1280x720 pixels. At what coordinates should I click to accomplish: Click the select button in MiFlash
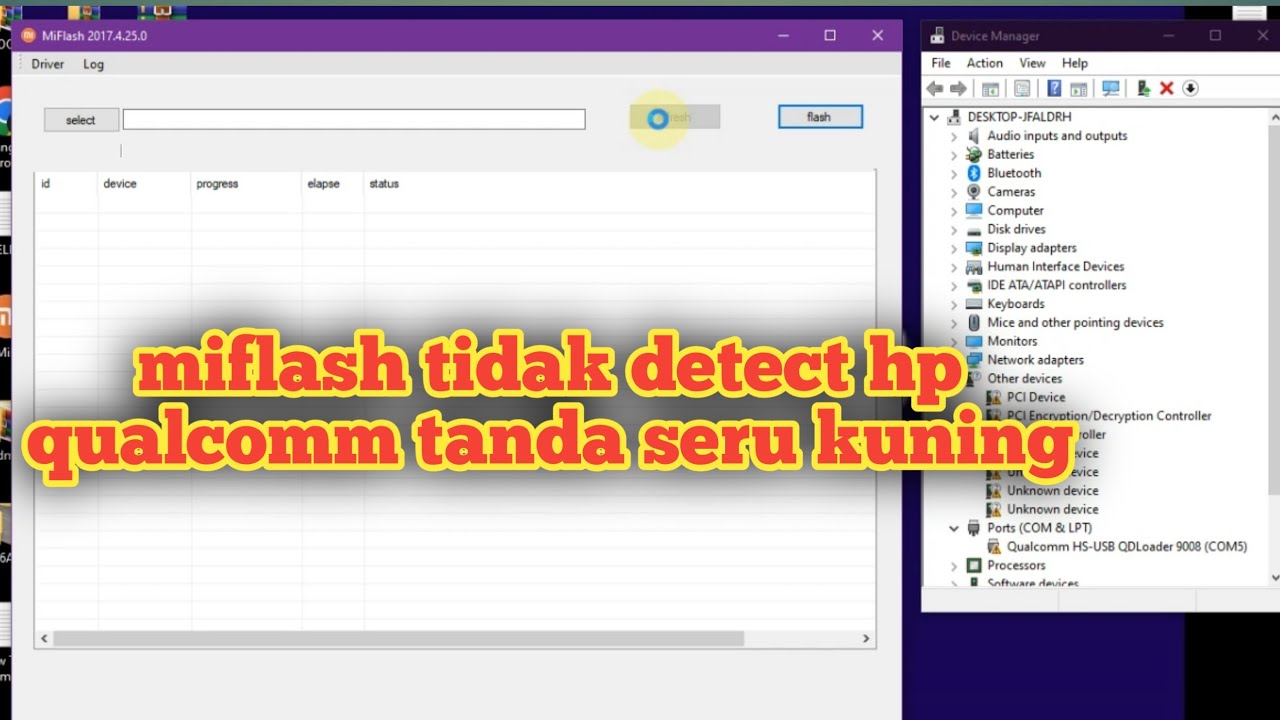(x=81, y=120)
